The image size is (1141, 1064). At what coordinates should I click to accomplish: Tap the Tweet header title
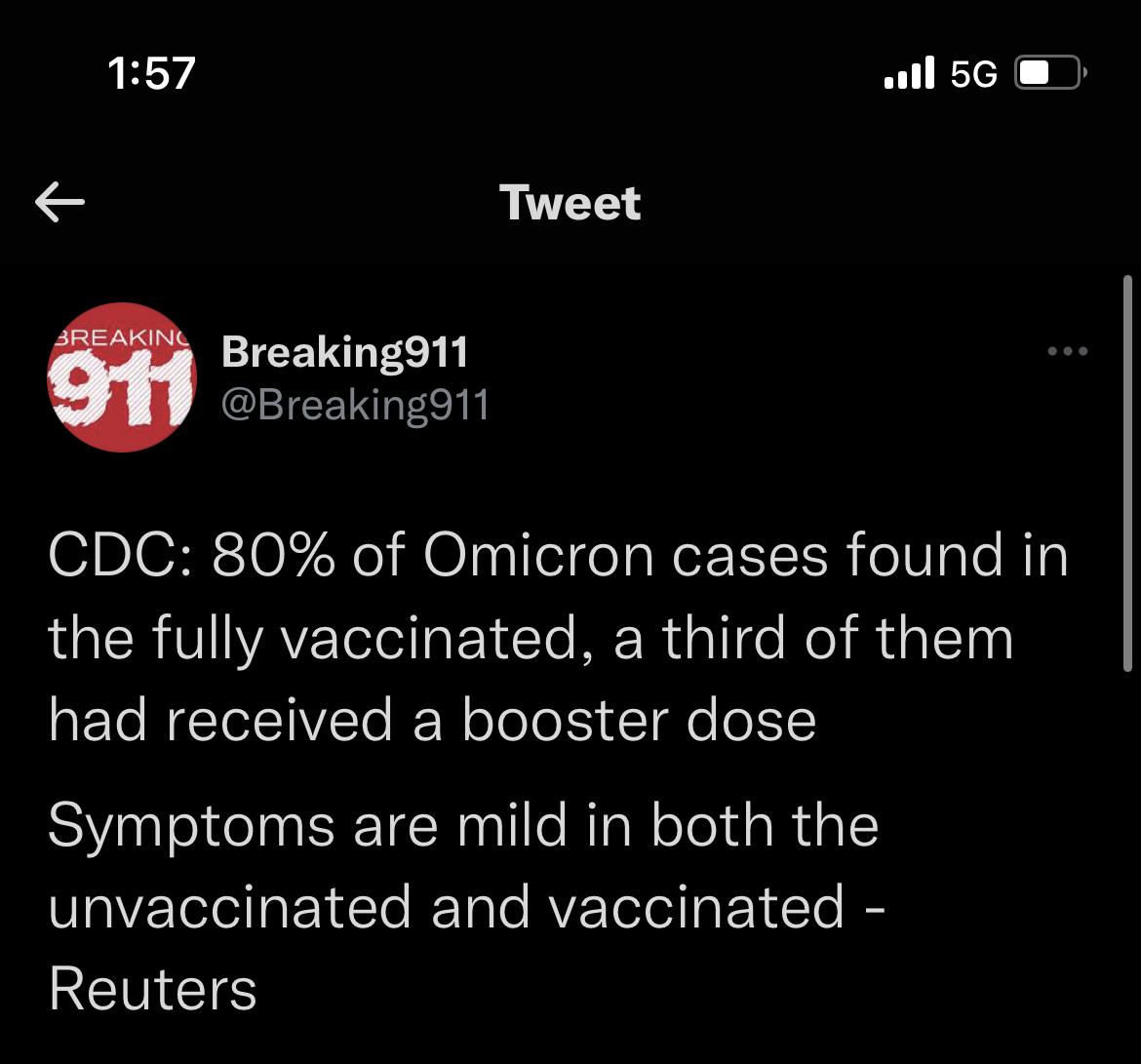click(x=570, y=202)
